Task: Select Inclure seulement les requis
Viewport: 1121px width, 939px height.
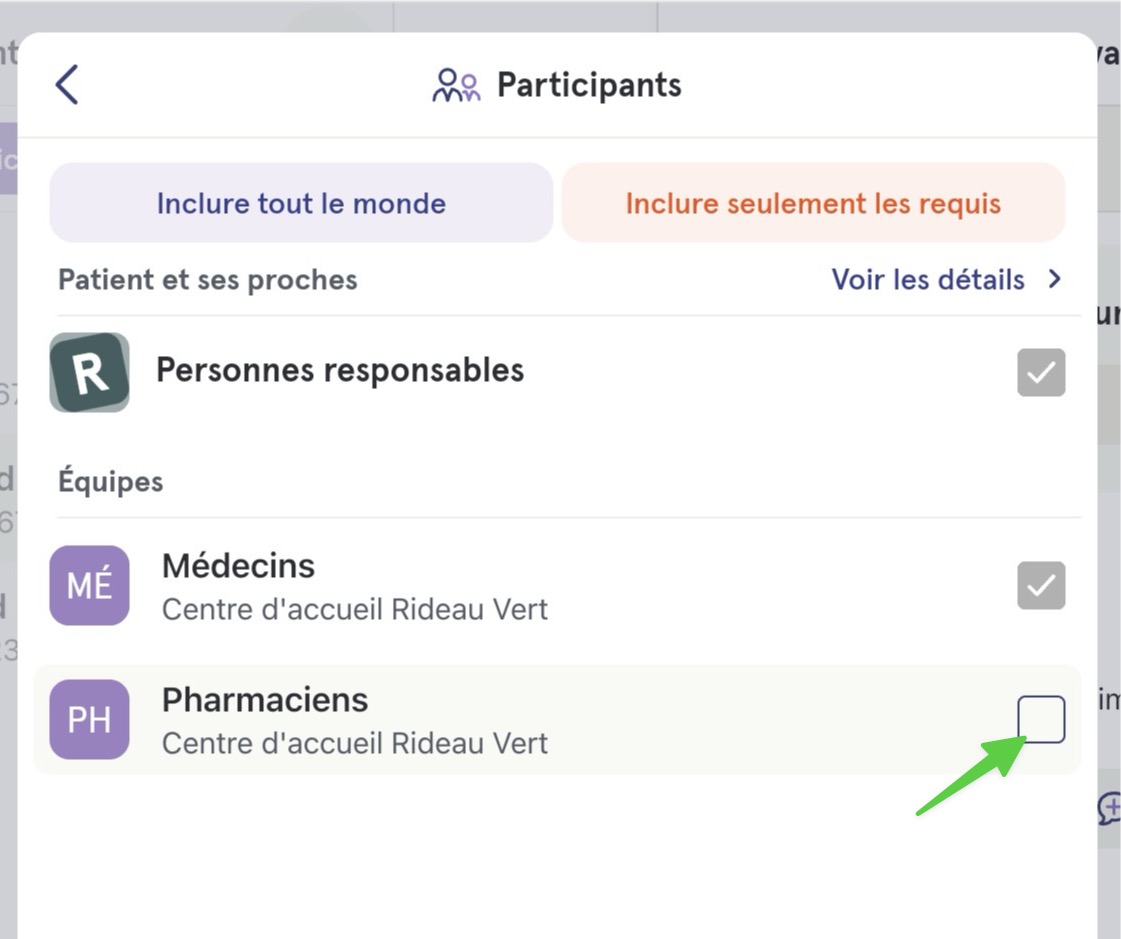Action: pyautogui.click(x=813, y=203)
